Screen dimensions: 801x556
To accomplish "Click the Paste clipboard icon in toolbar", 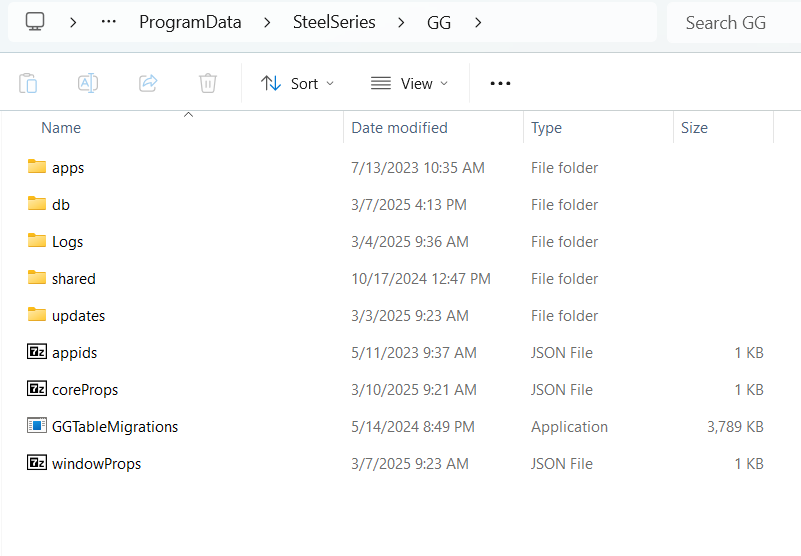I will [x=28, y=83].
